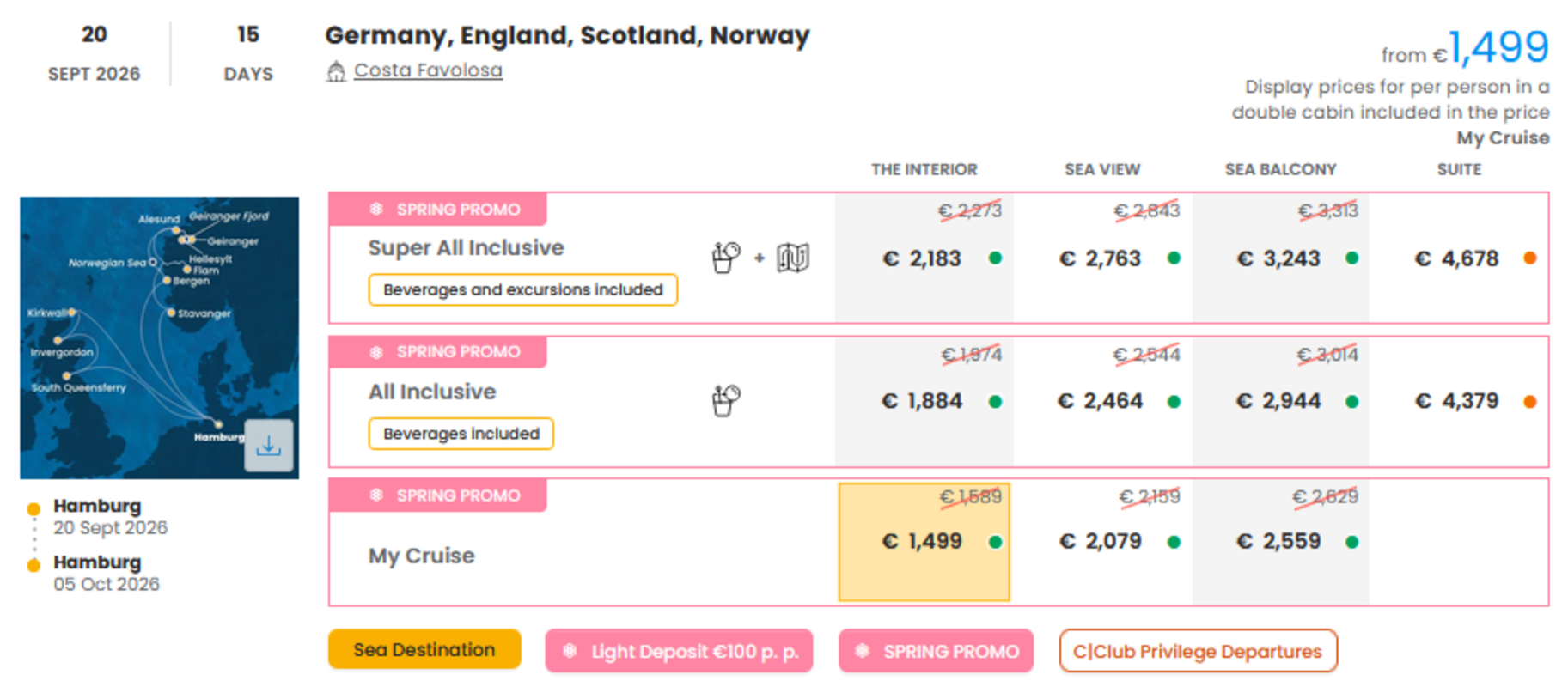1568x687 pixels.
Task: Click the ship icon beside Costa Favolosa
Action: (336, 71)
